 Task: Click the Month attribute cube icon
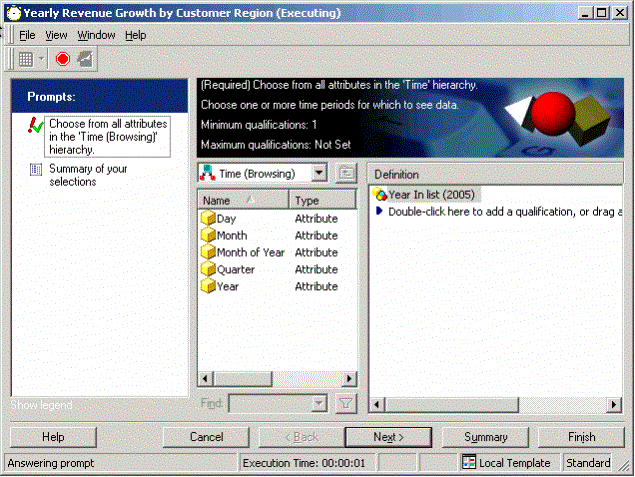coord(208,235)
